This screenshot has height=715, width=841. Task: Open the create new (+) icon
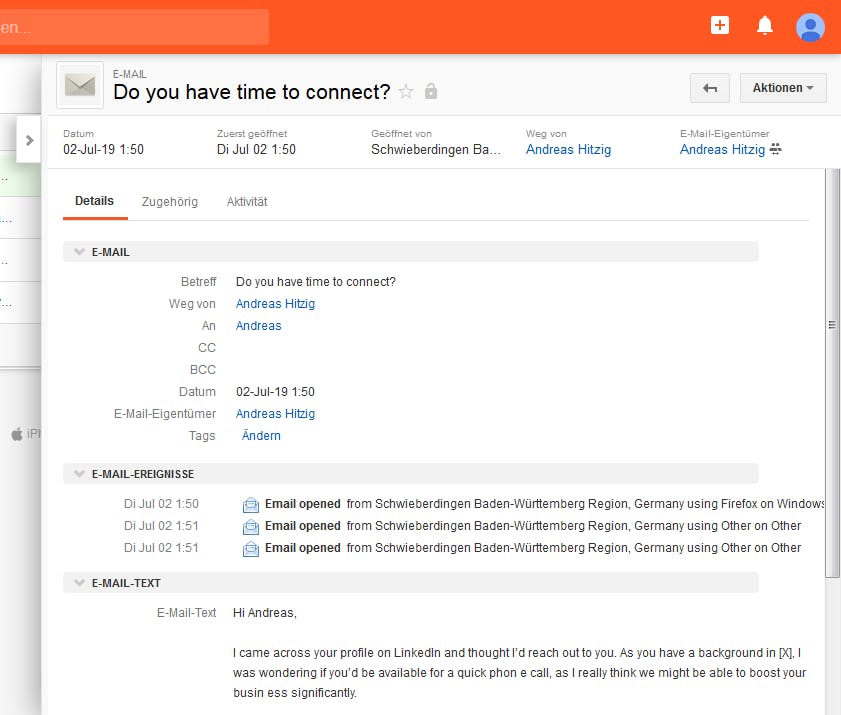719,25
